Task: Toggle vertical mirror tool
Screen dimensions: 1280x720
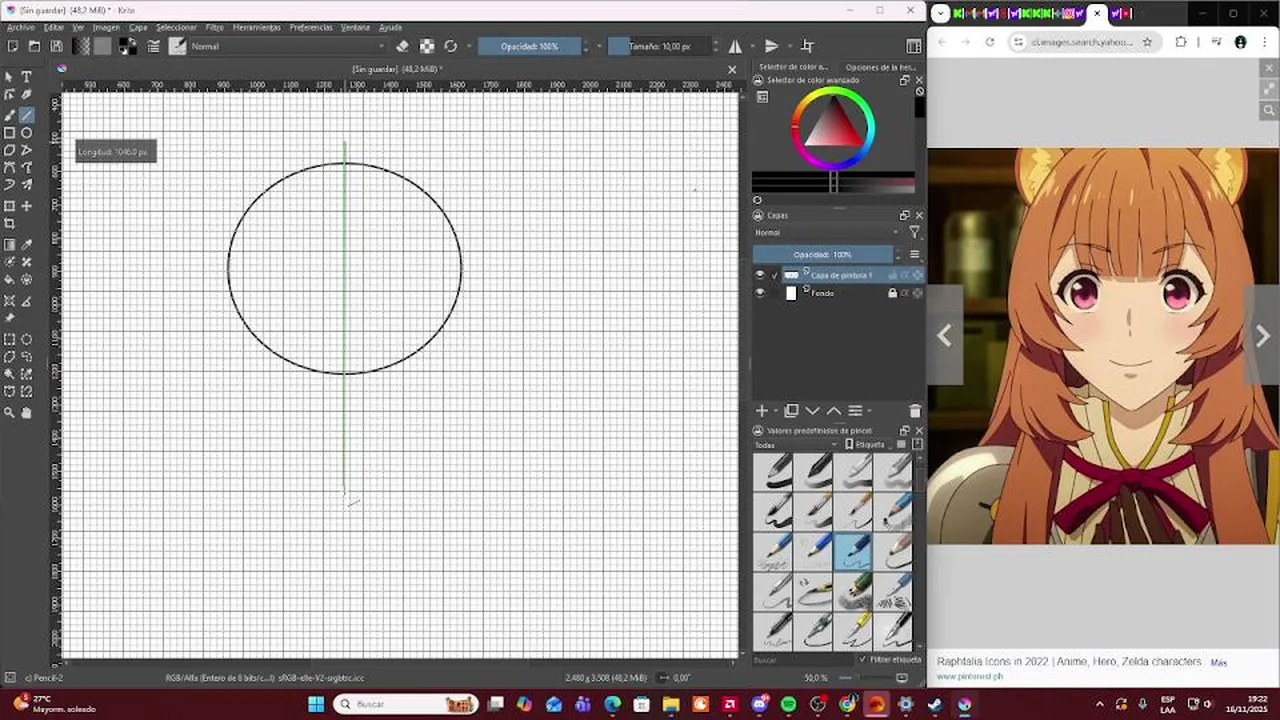Action: [771, 46]
